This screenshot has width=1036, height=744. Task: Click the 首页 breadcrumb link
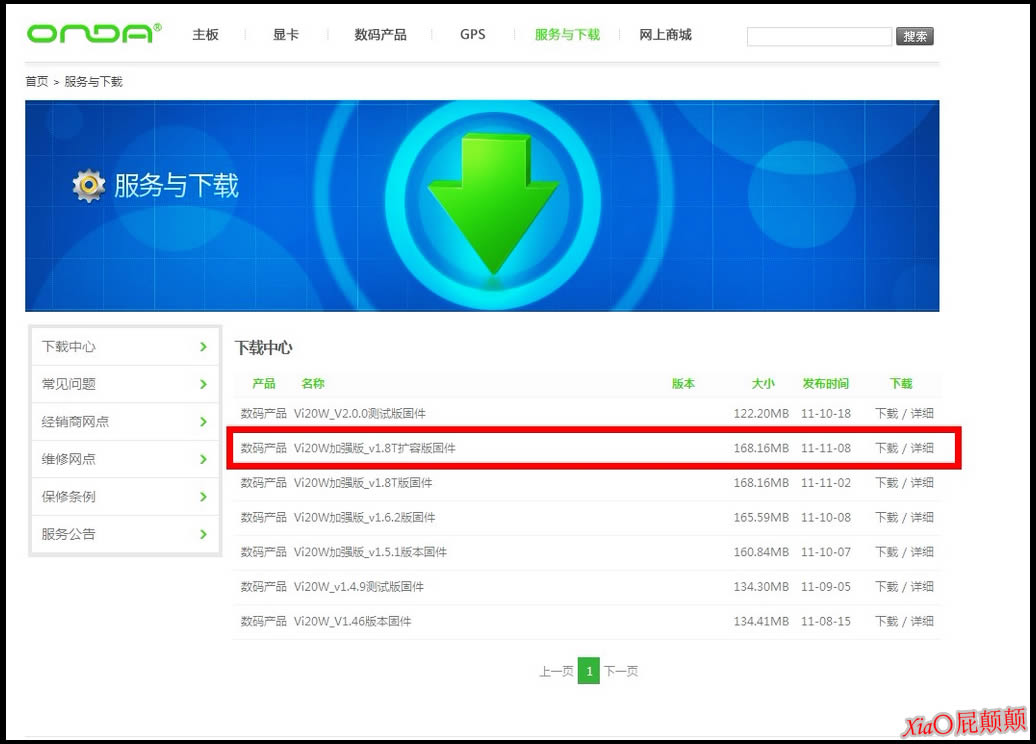36,82
